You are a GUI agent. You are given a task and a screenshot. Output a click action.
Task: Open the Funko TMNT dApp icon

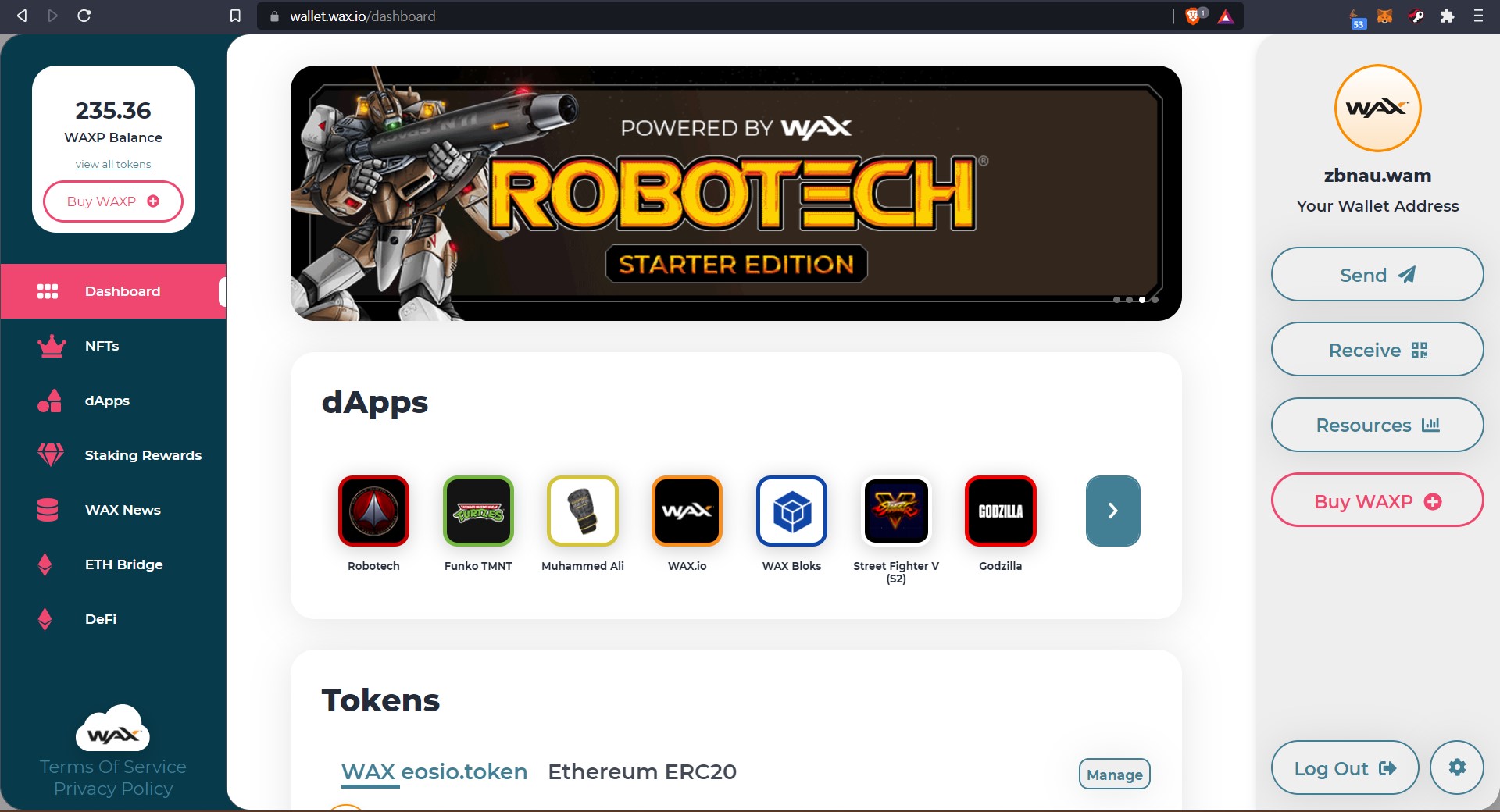click(478, 511)
